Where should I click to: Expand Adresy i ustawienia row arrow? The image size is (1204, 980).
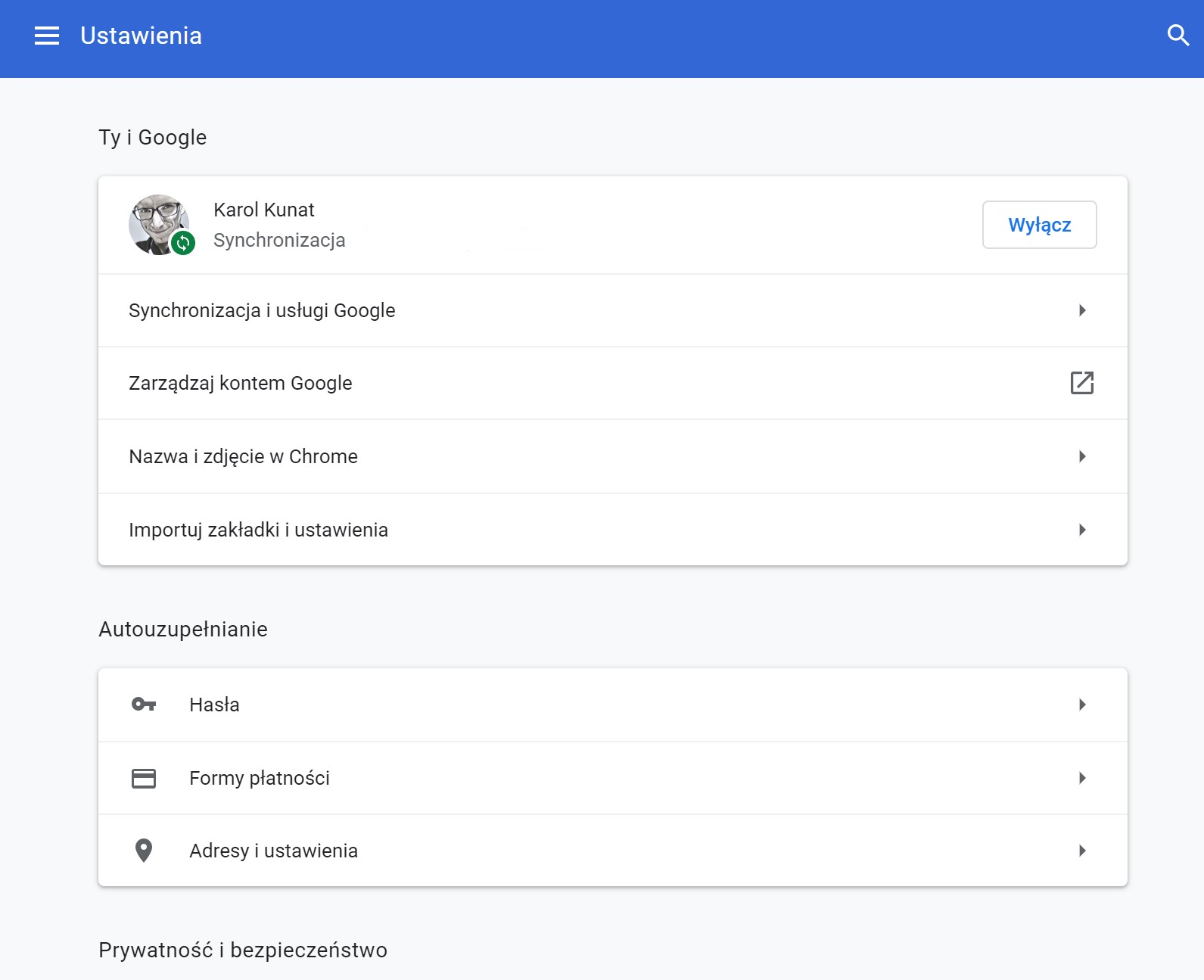1082,851
